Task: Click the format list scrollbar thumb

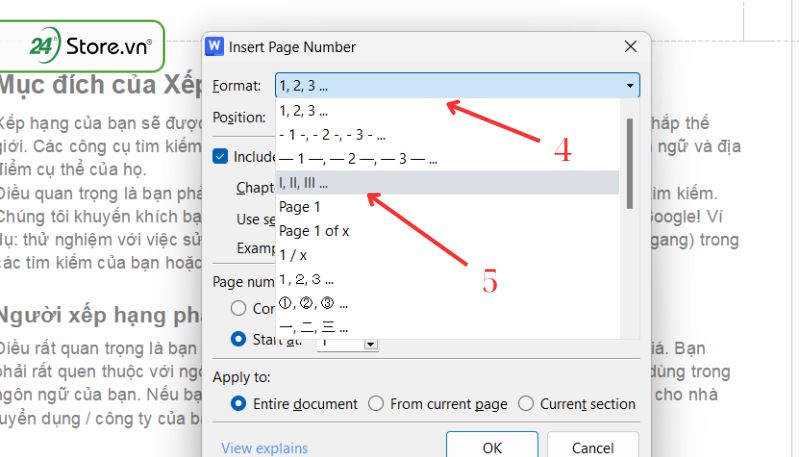Action: click(x=630, y=164)
